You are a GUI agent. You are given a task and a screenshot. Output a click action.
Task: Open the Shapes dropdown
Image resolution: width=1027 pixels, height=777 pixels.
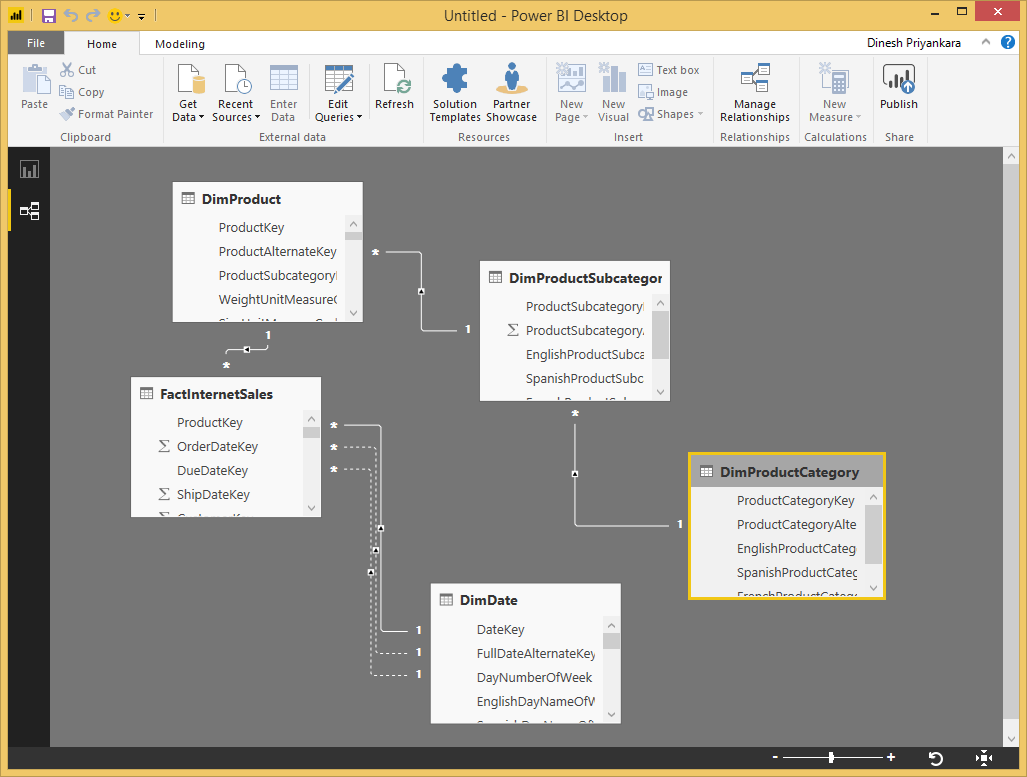pos(671,114)
